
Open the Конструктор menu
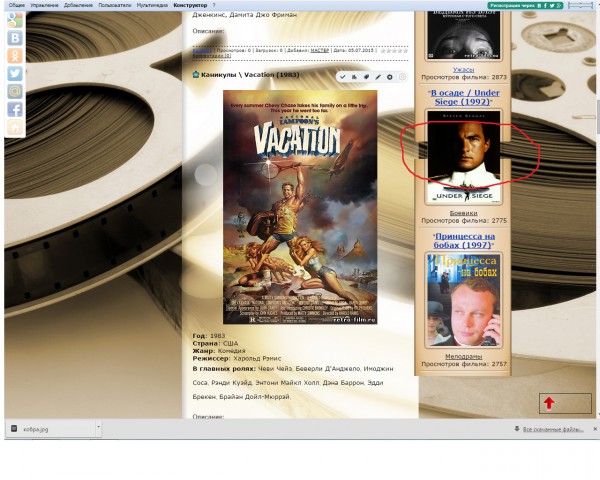[x=190, y=5]
